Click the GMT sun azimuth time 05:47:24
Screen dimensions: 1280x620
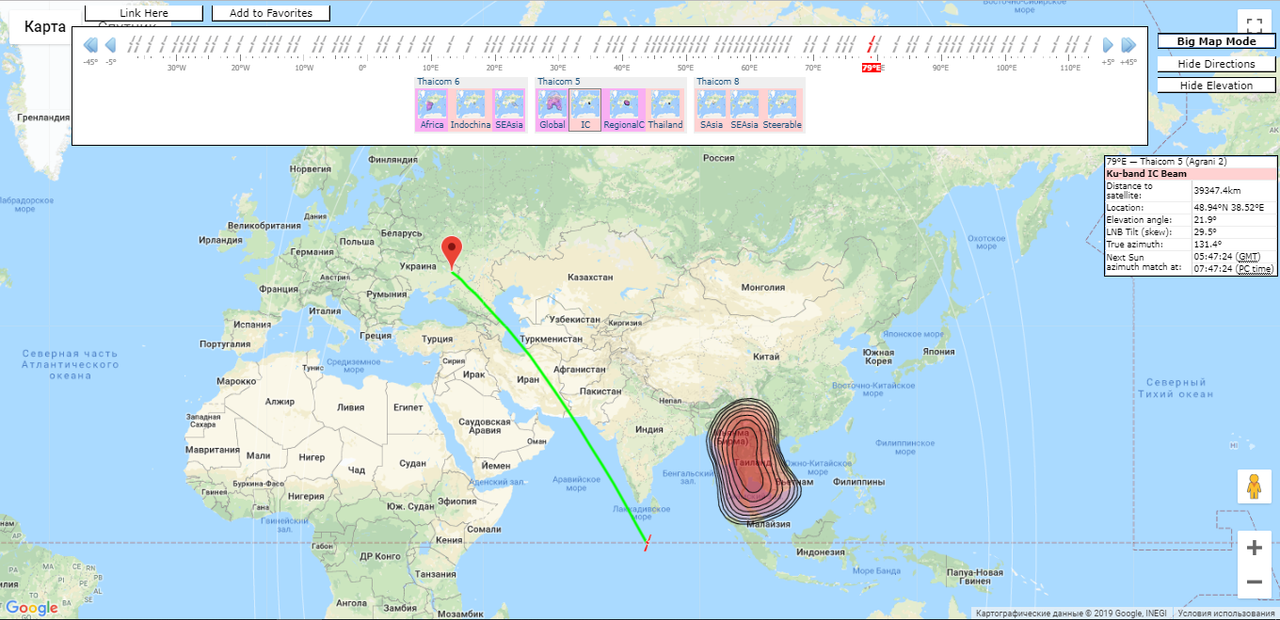(x=1213, y=257)
